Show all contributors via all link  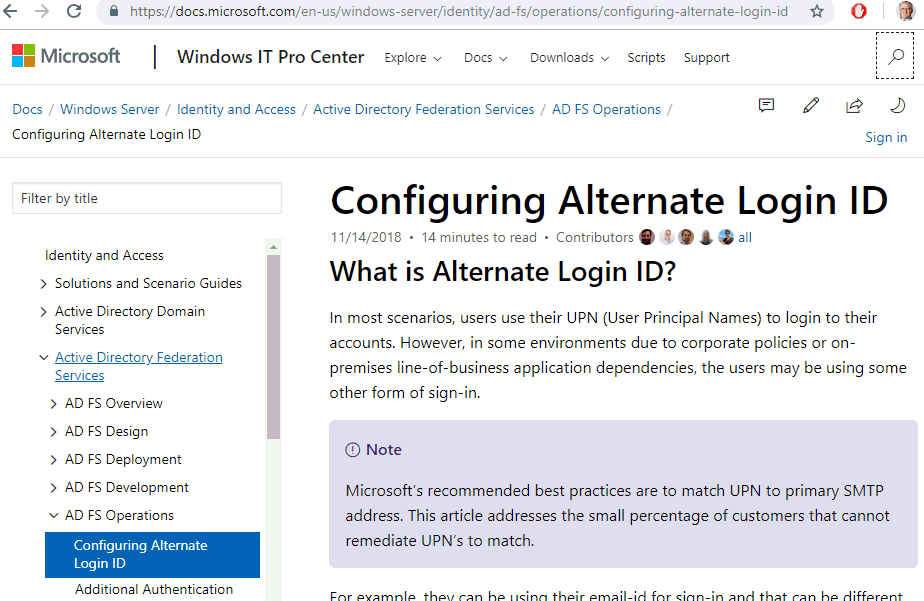point(745,237)
